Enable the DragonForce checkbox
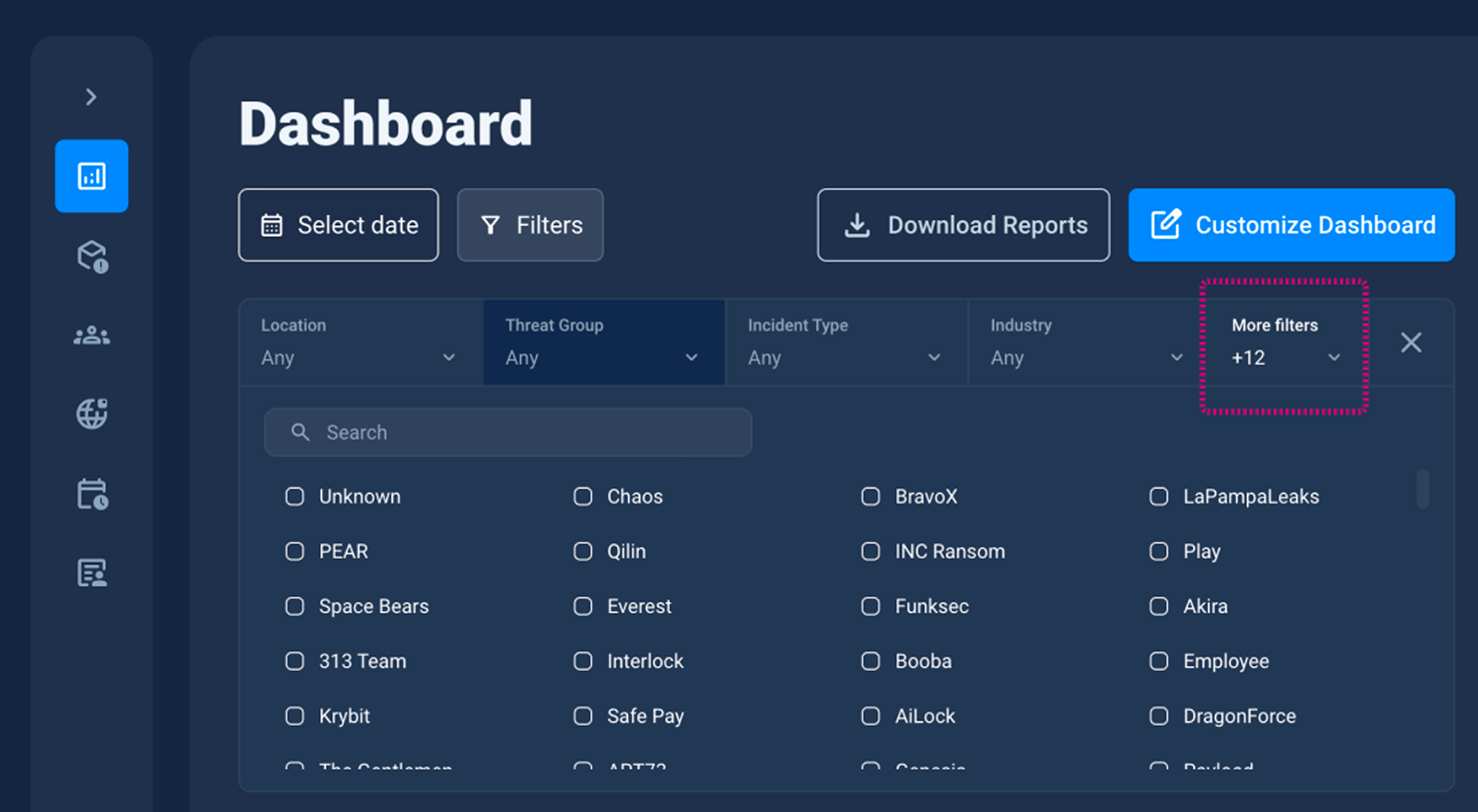1478x812 pixels. (x=1159, y=716)
